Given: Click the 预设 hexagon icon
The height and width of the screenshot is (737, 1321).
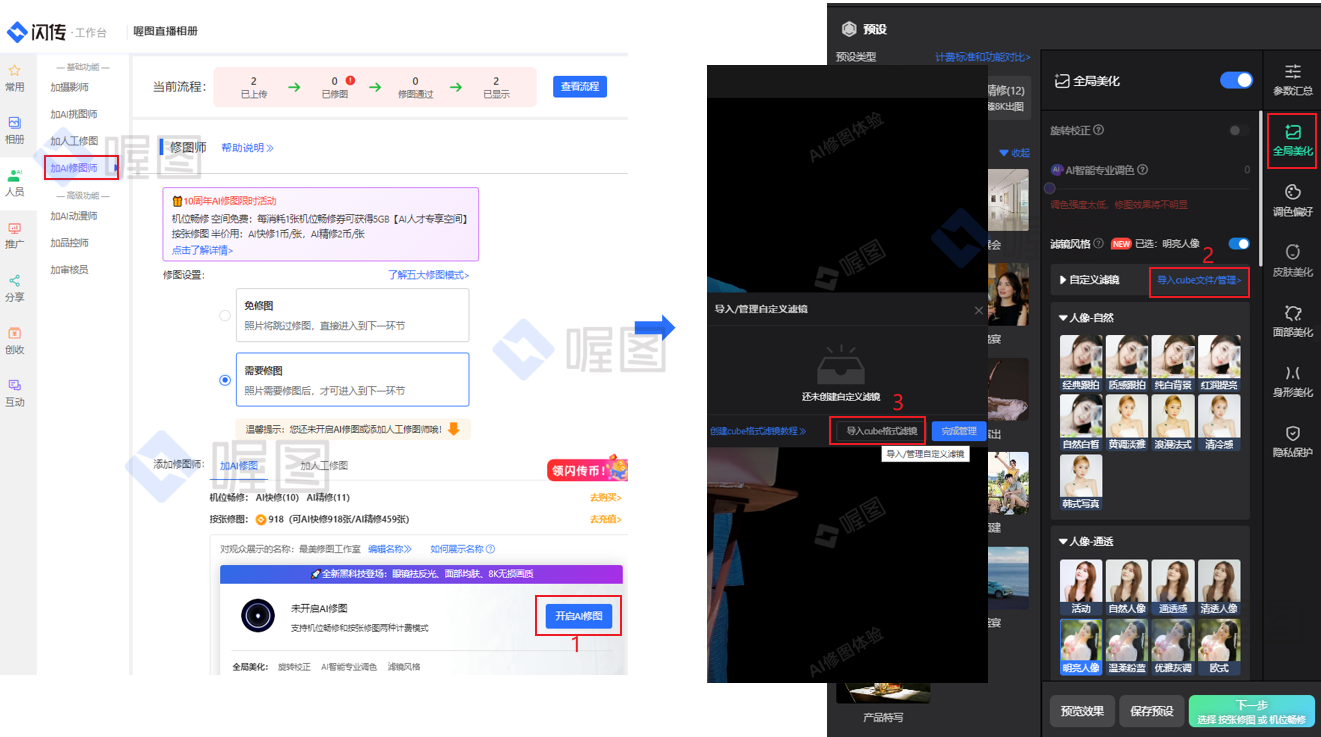Looking at the screenshot, I should 850,29.
